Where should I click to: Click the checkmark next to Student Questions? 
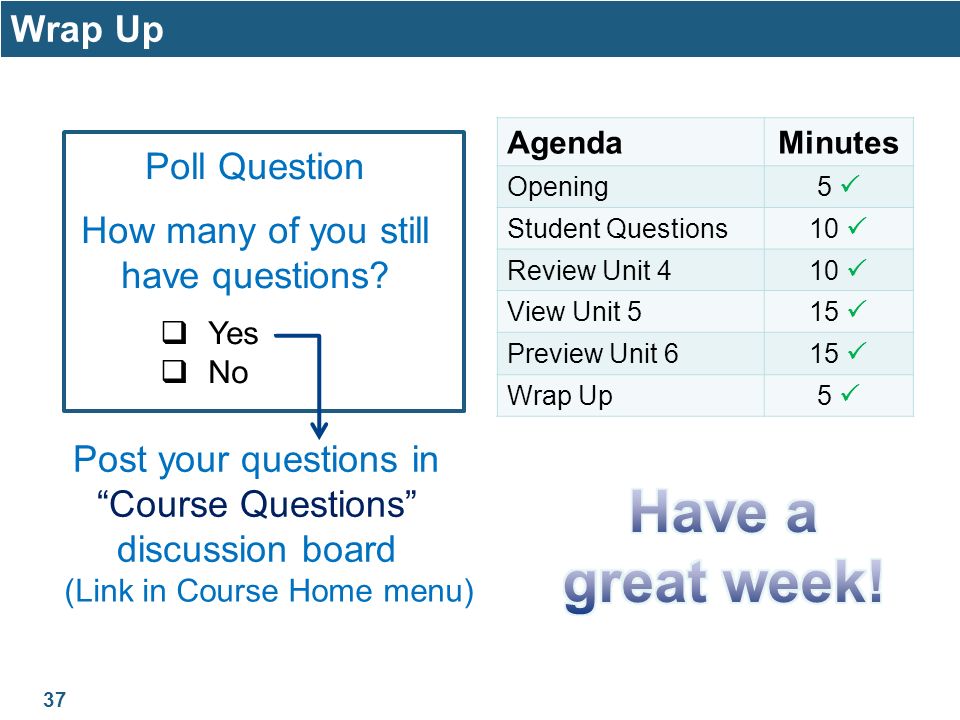(x=857, y=226)
